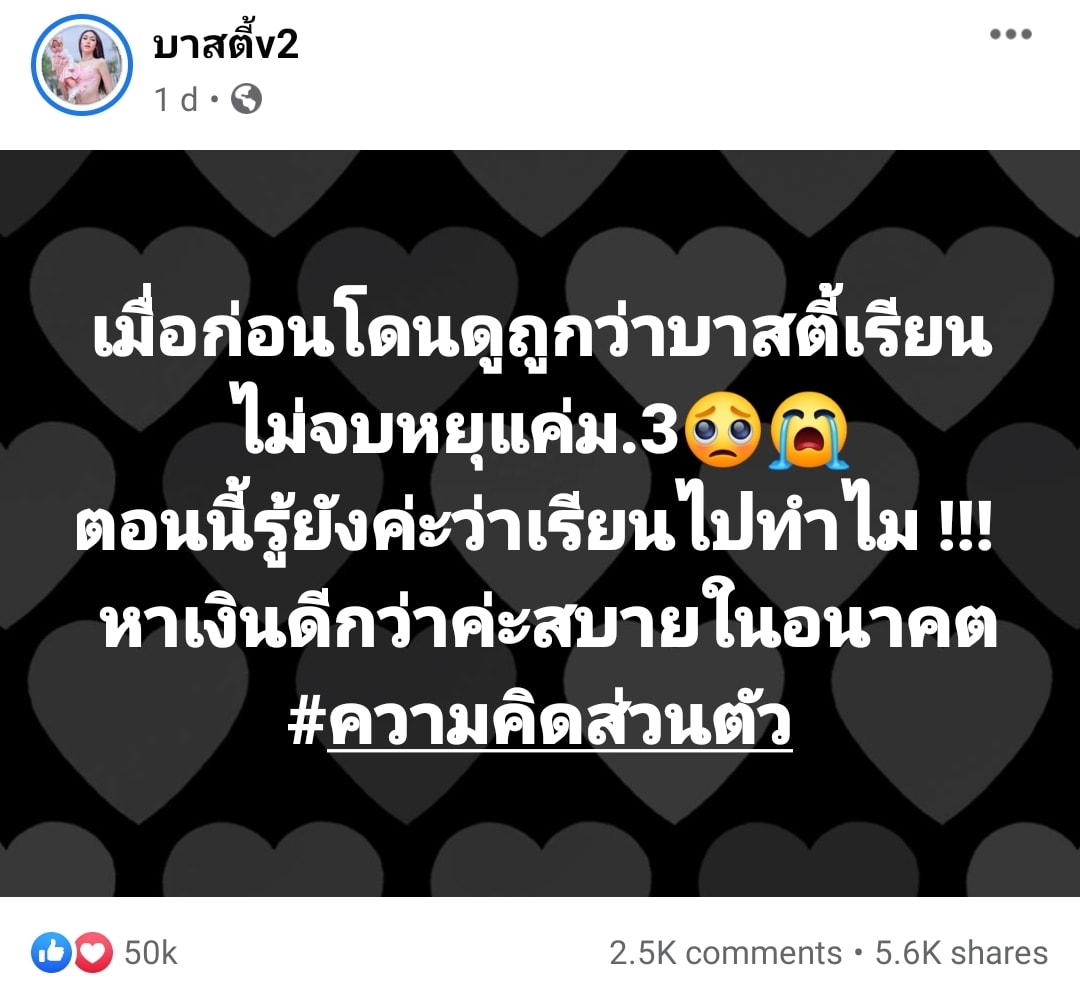The width and height of the screenshot is (1080, 993).
Task: Click the pleading-face emoji in the post
Action: pos(722,430)
